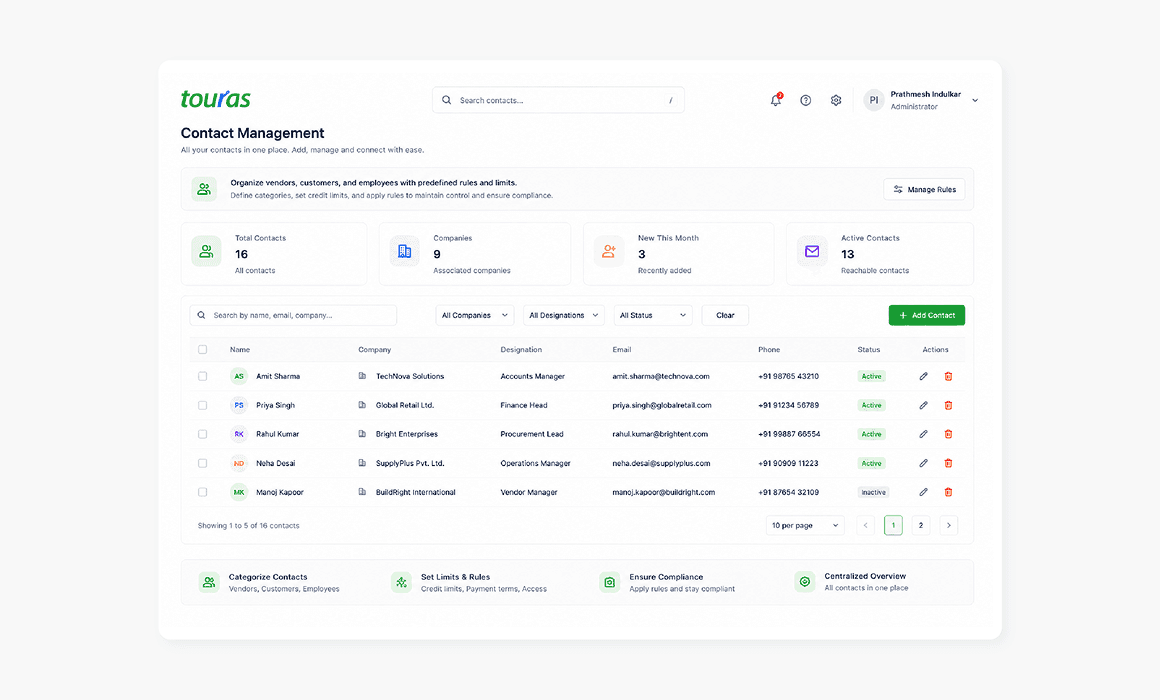Click the Bright Enterprises company name
The width and height of the screenshot is (1160, 700).
(x=406, y=434)
